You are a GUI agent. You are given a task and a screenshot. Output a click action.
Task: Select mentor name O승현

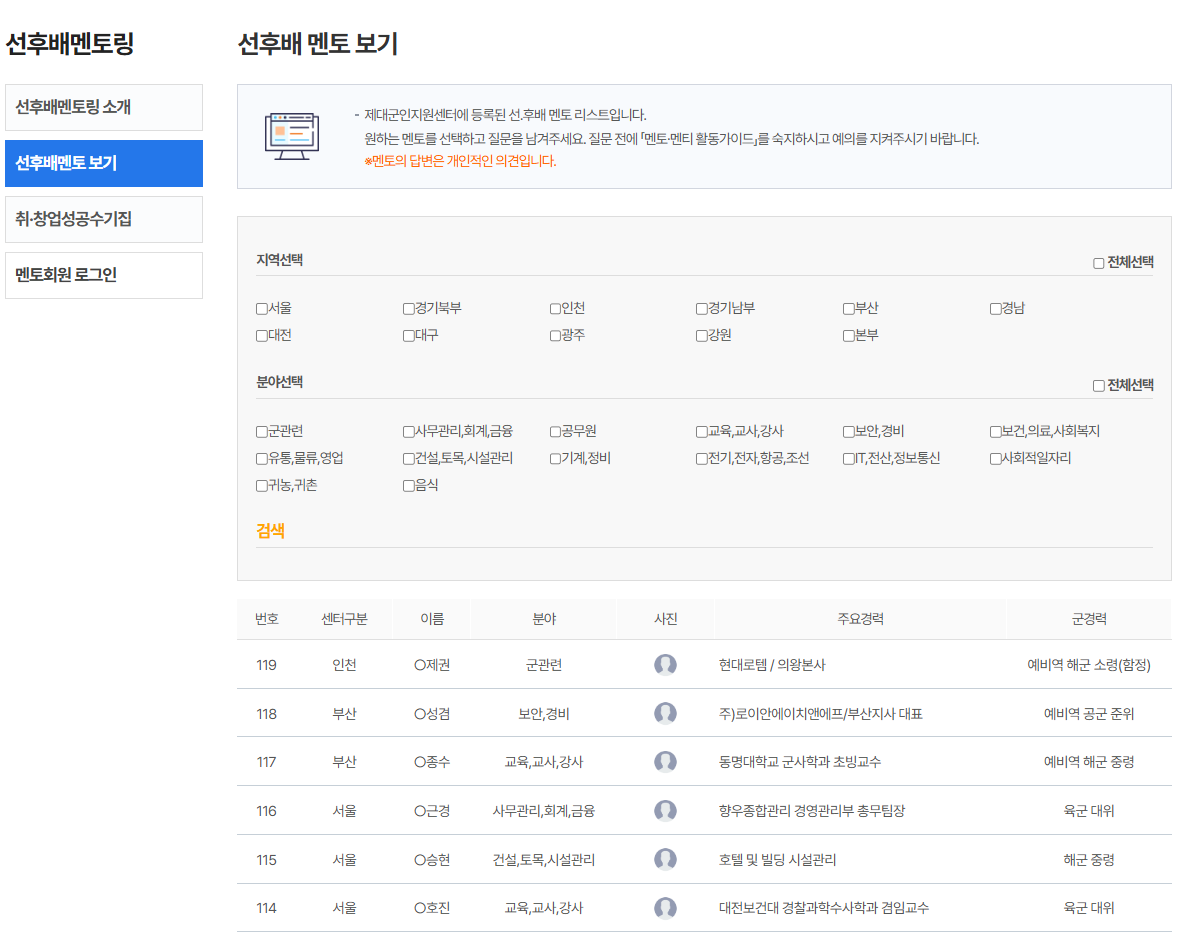[432, 860]
